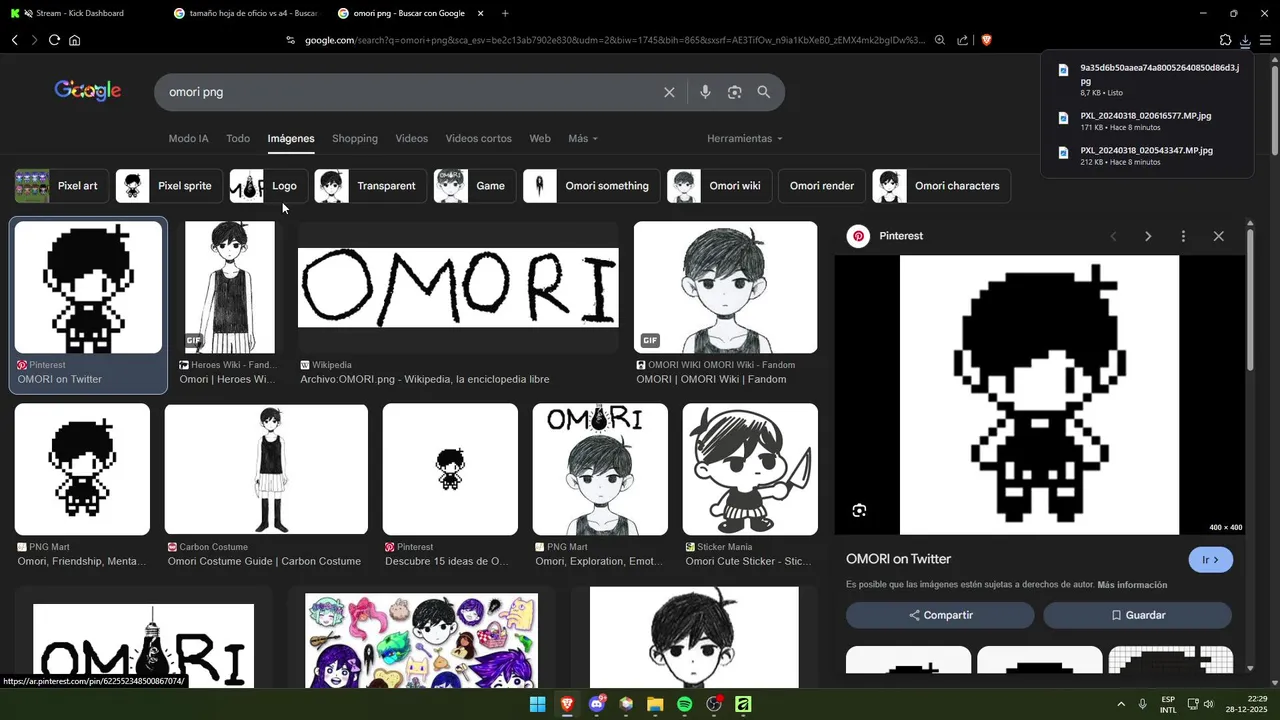Open three-dot options in preview panel

click(x=1183, y=236)
